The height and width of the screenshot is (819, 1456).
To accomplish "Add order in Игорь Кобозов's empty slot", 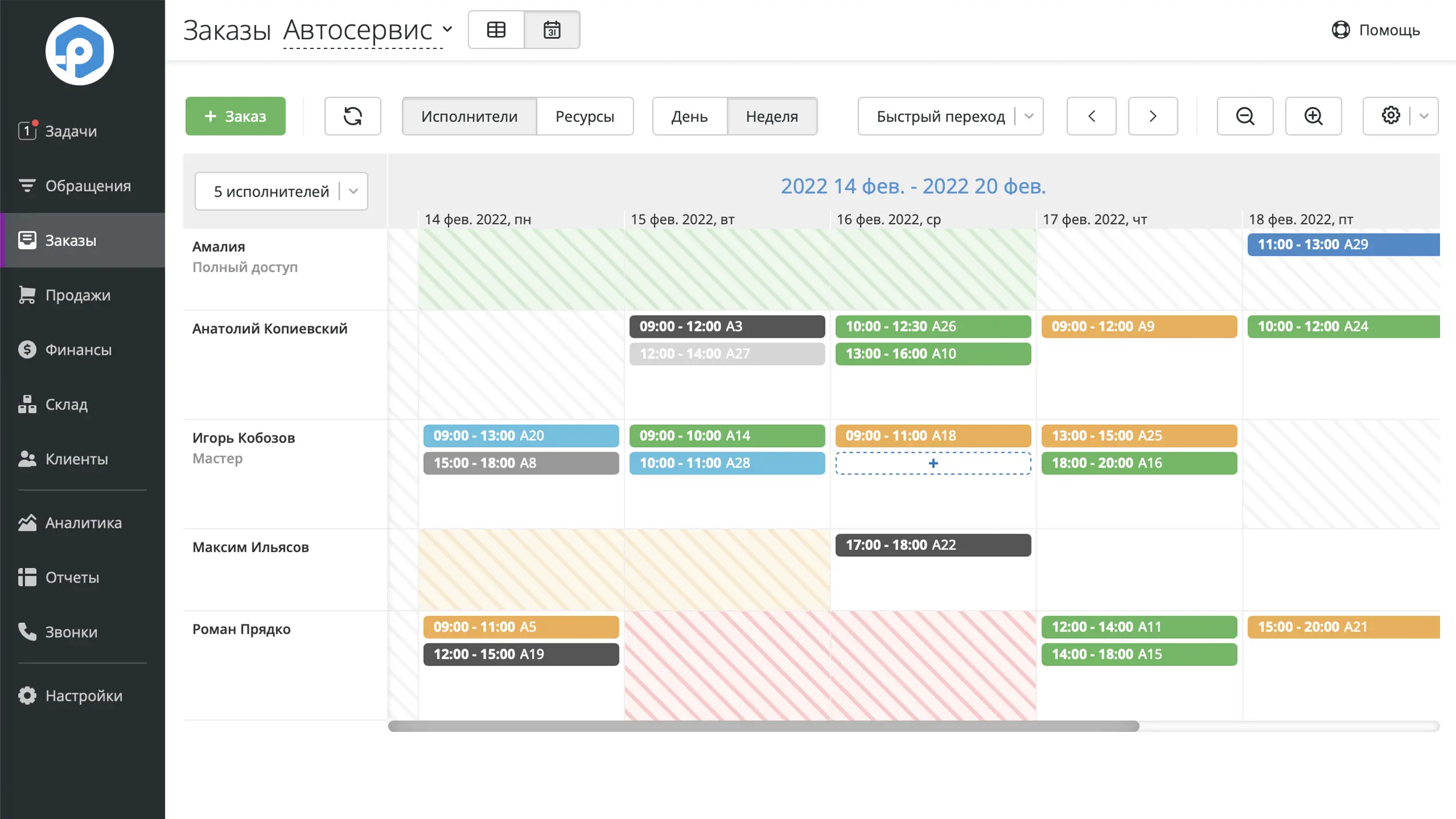I will coord(933,463).
